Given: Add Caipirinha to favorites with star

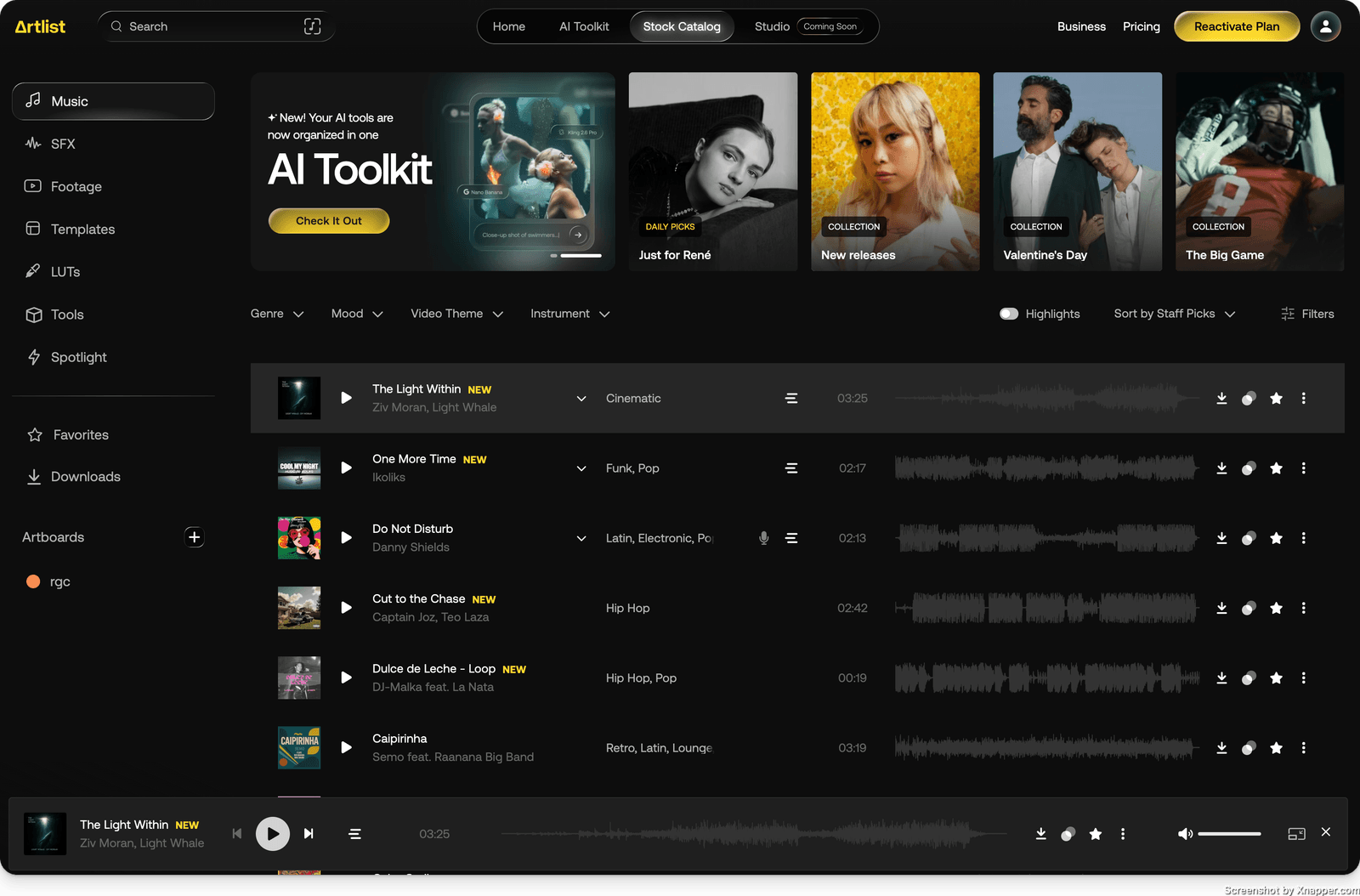Looking at the screenshot, I should click(1276, 748).
